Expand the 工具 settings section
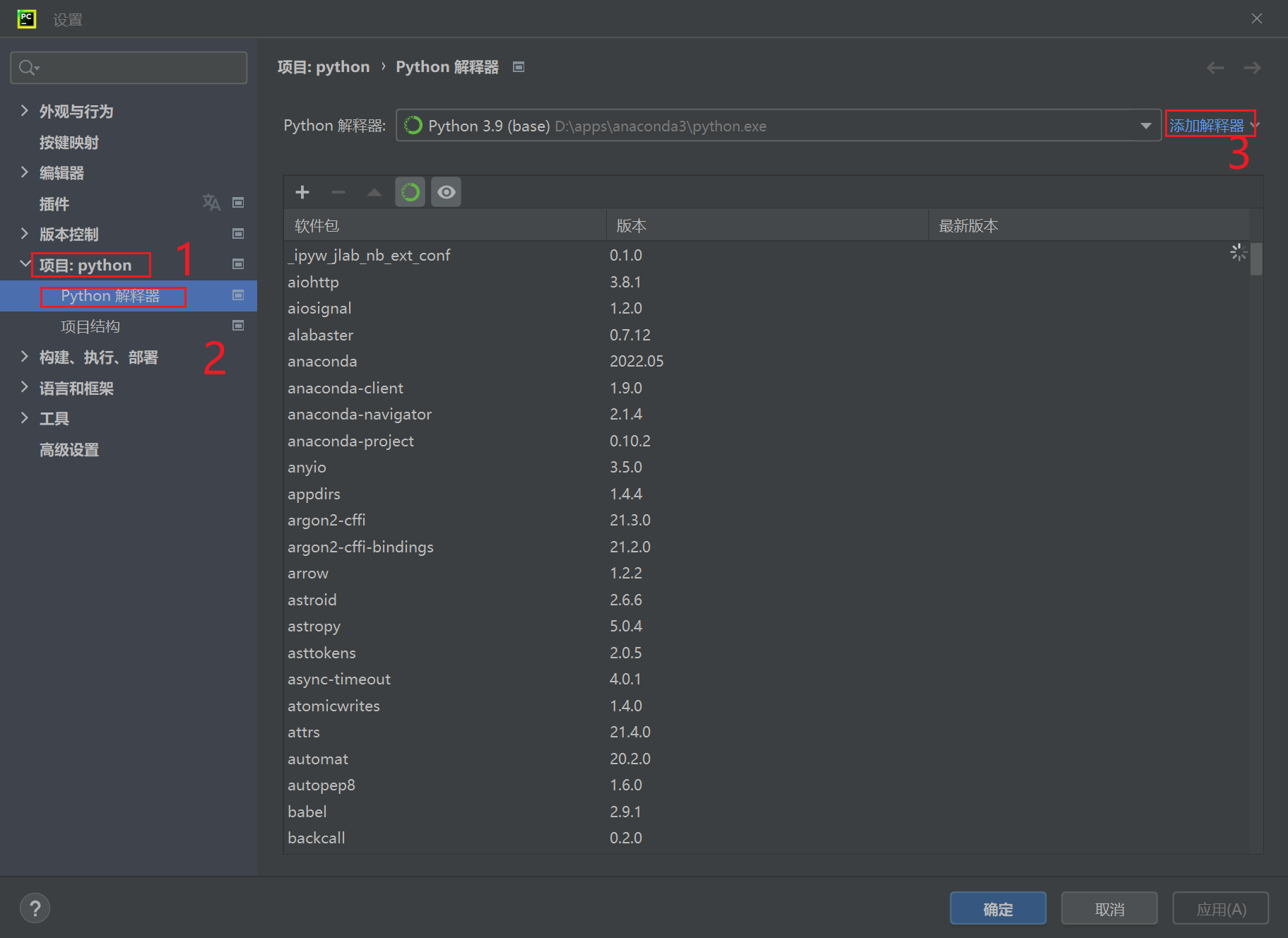 pyautogui.click(x=25, y=418)
